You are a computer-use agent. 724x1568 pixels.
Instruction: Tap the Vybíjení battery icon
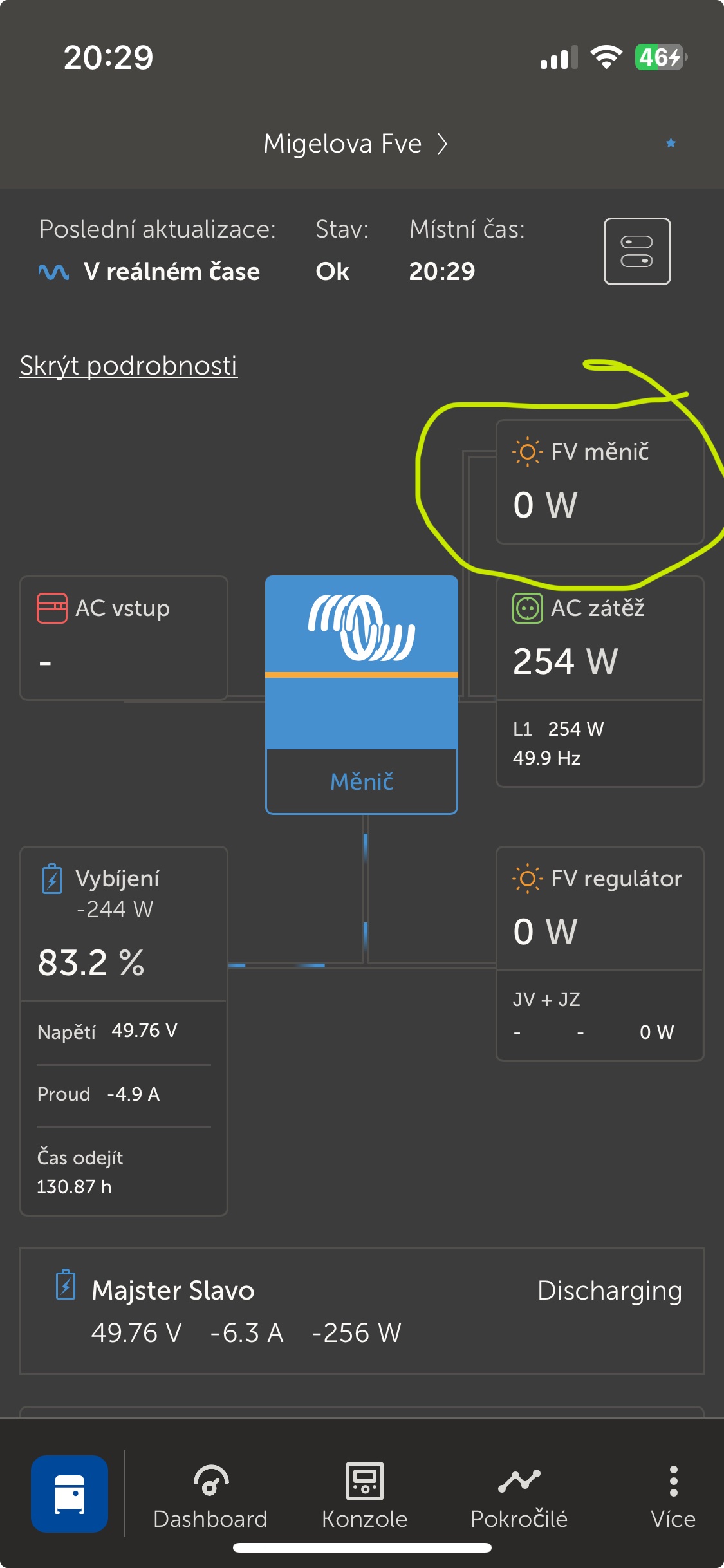(x=52, y=879)
